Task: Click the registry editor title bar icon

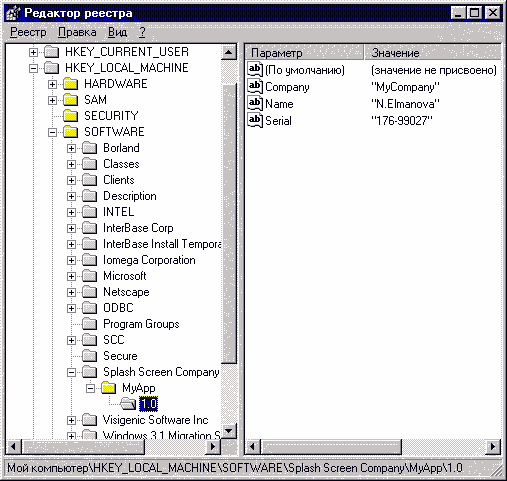Action: tap(13, 13)
